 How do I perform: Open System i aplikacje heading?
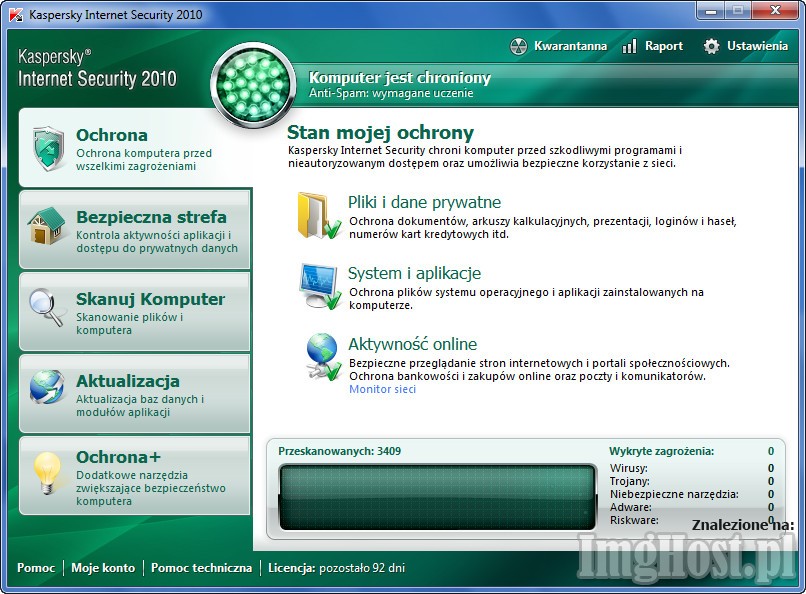414,273
